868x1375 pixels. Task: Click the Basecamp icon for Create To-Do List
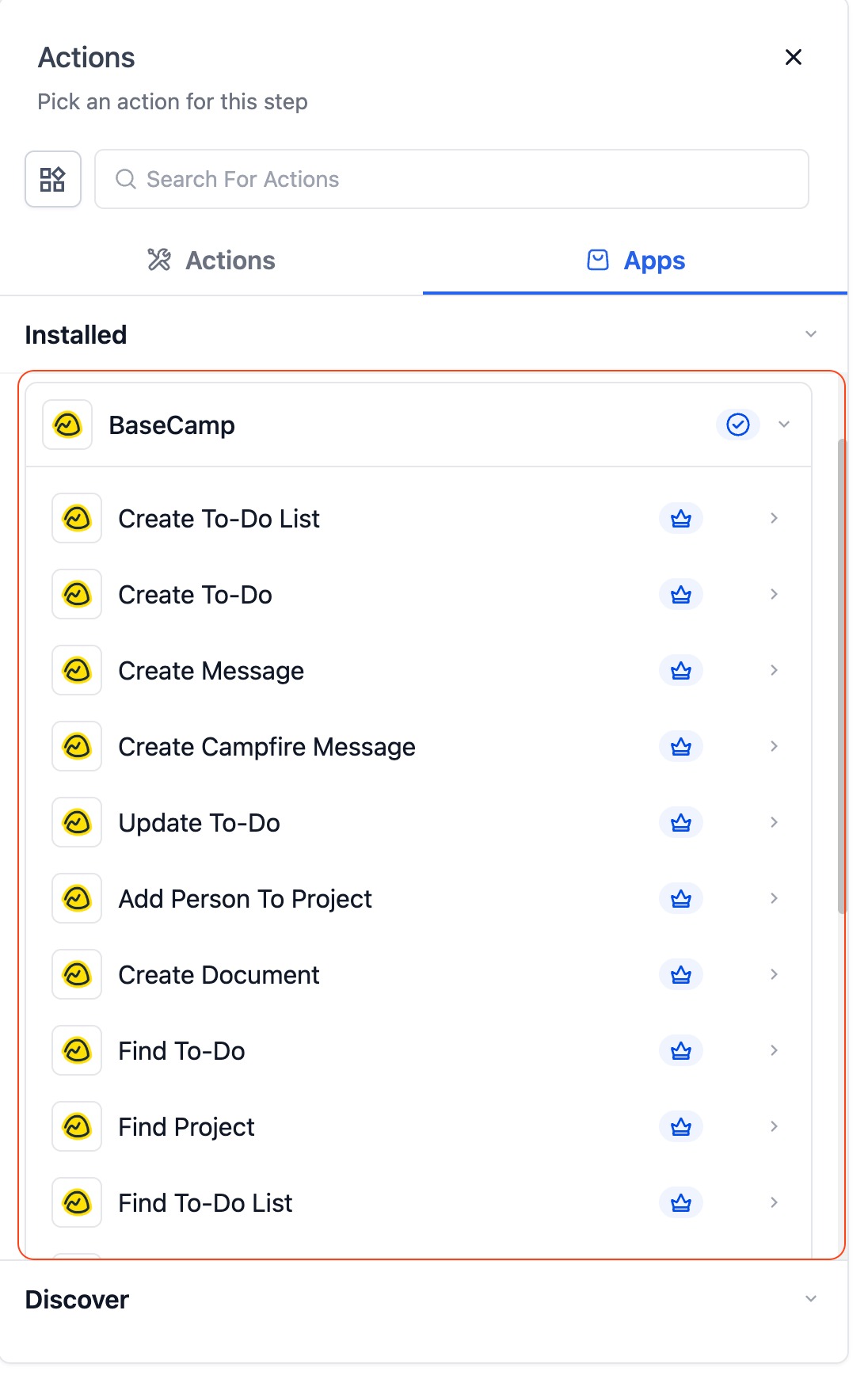77,519
